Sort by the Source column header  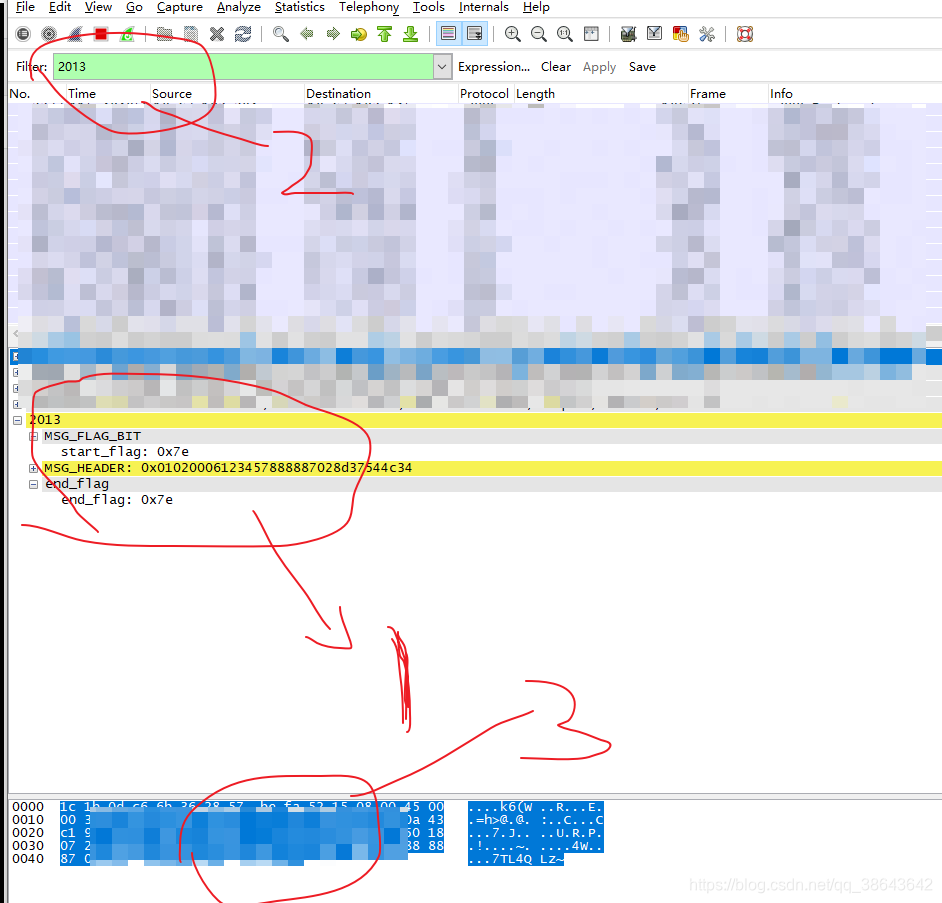click(227, 94)
